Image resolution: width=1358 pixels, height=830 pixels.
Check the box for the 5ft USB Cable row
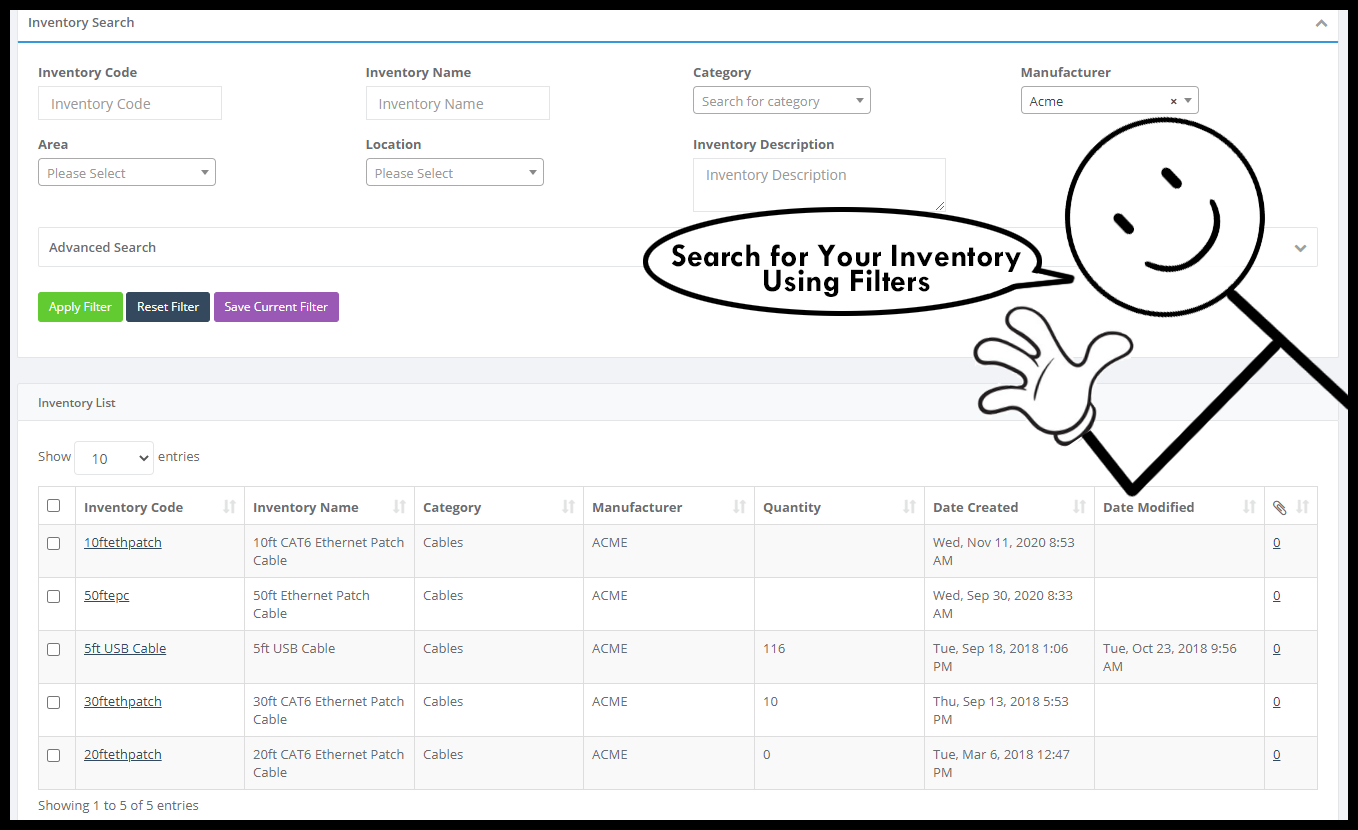pos(54,649)
